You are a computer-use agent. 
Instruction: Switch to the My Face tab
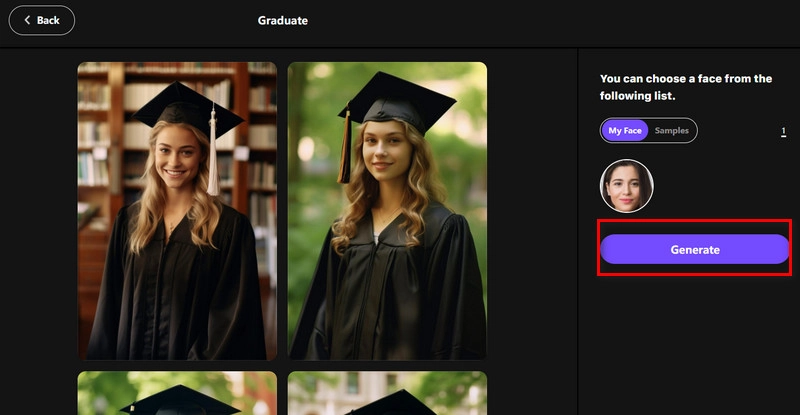[624, 131]
